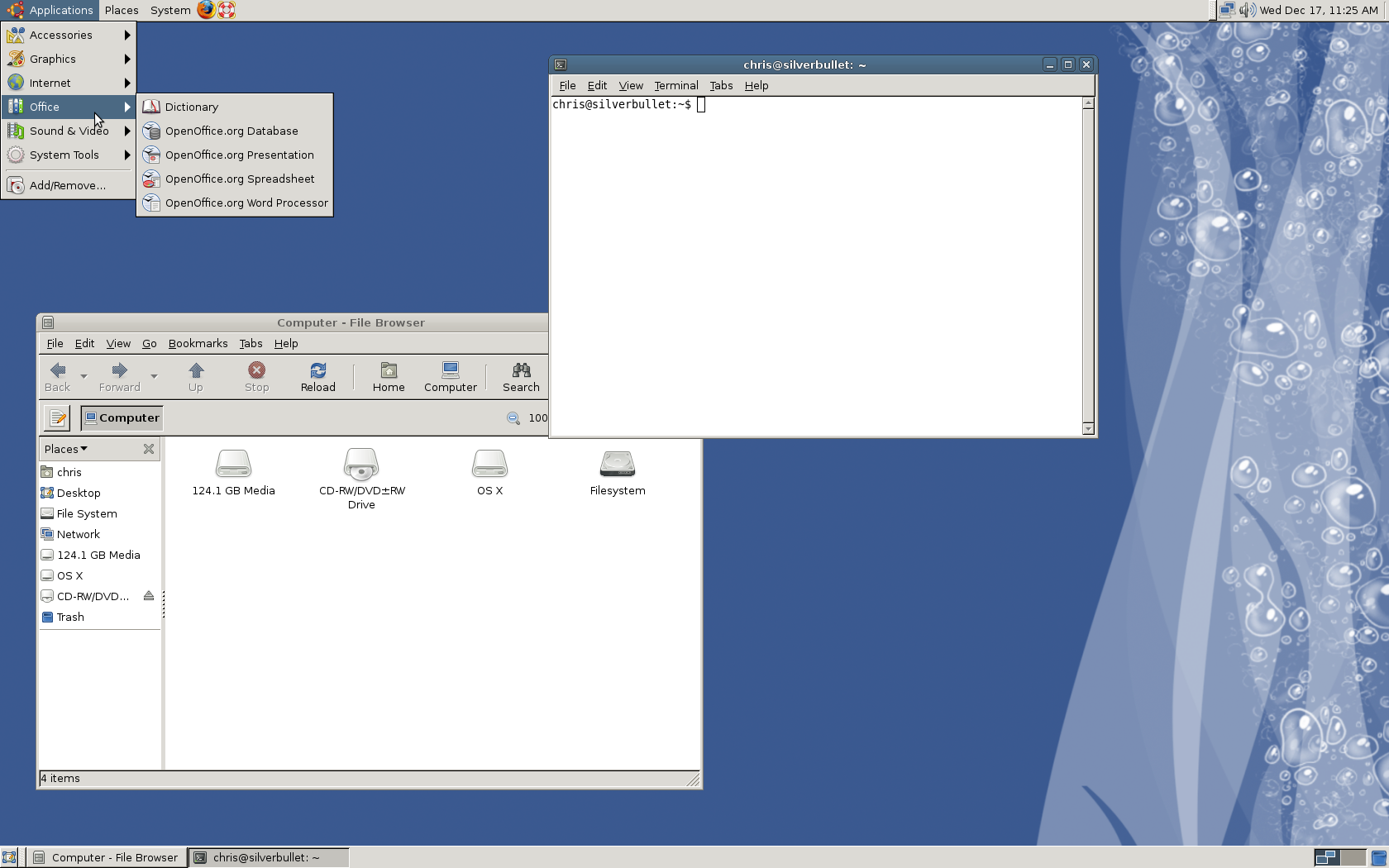Click the volume speaker icon in system tray
1389x868 pixels.
point(1247,10)
